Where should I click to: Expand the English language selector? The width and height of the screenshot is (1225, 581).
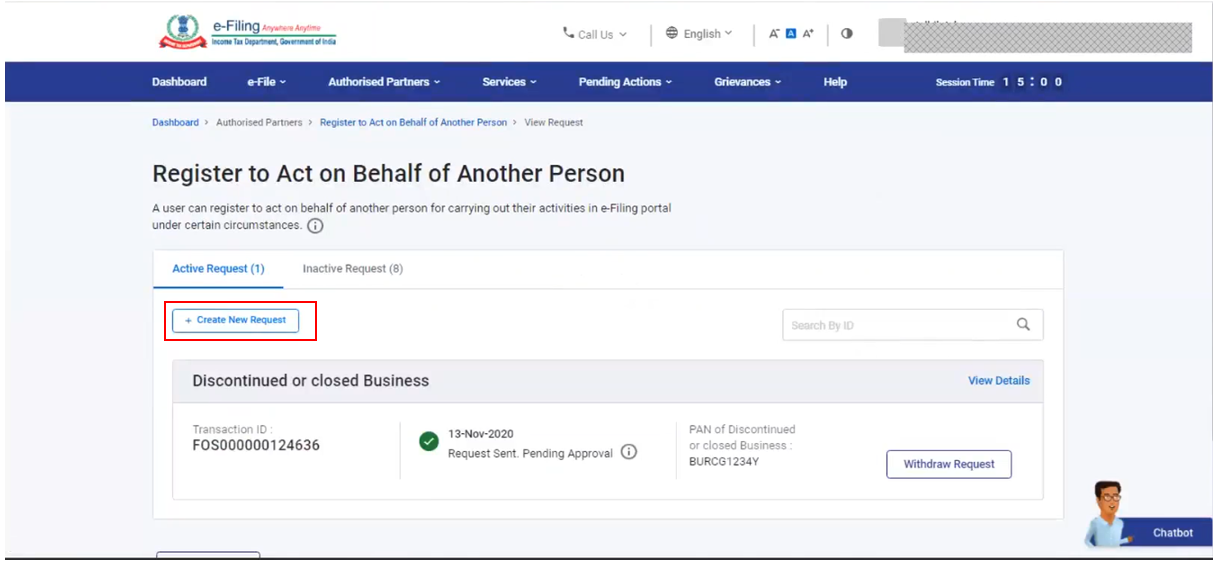(699, 34)
